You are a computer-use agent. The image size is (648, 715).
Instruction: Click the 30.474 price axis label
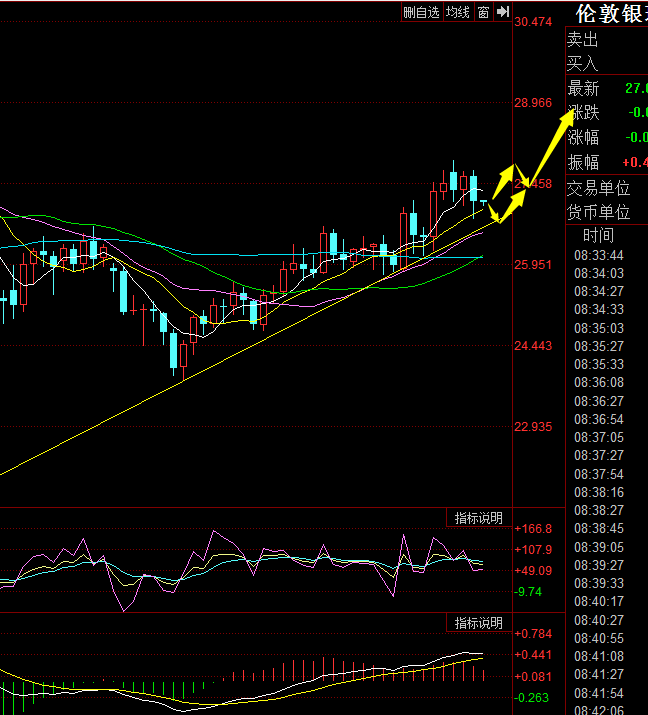[533, 22]
